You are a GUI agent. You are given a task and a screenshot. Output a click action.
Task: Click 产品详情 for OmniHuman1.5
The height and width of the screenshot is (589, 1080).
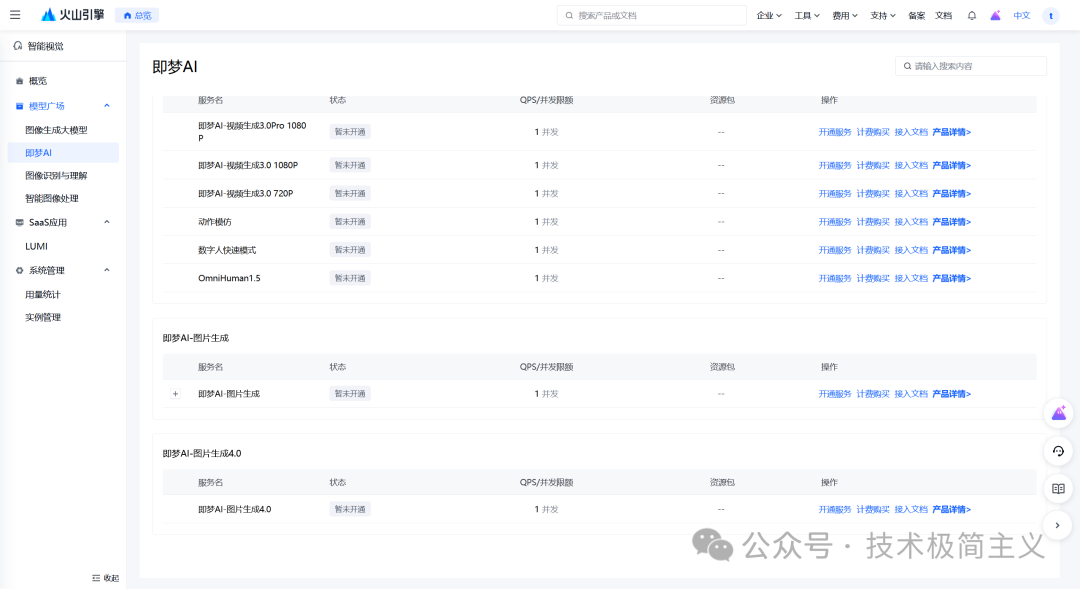pos(951,278)
